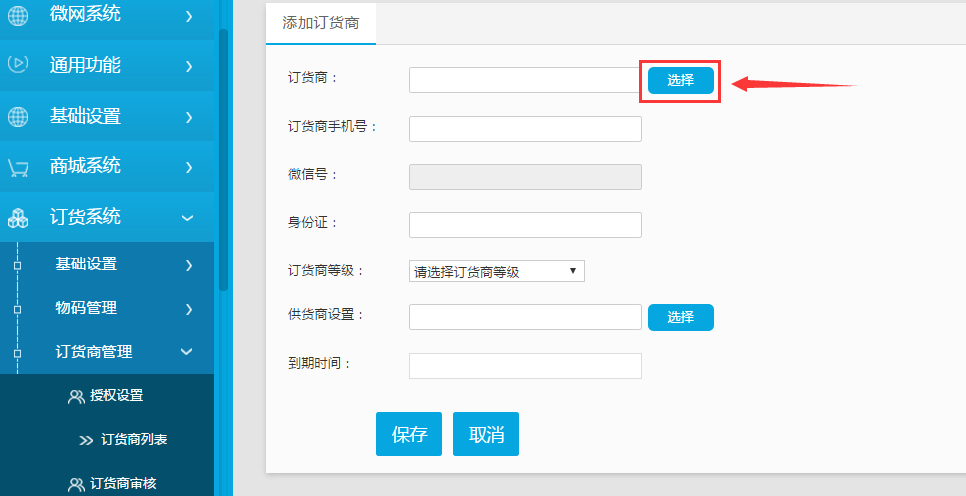Click the 取消 button
Screen dimensions: 966x496
coord(486,434)
